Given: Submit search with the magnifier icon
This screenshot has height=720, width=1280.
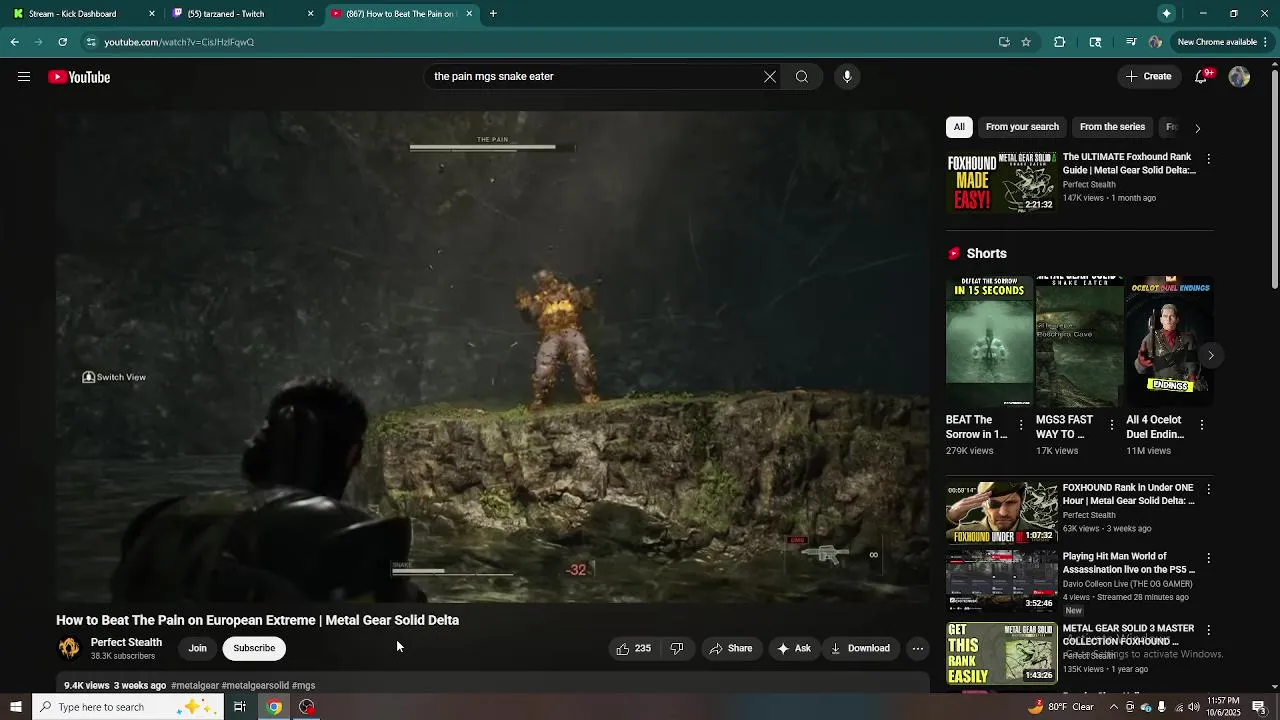Looking at the screenshot, I should point(802,77).
